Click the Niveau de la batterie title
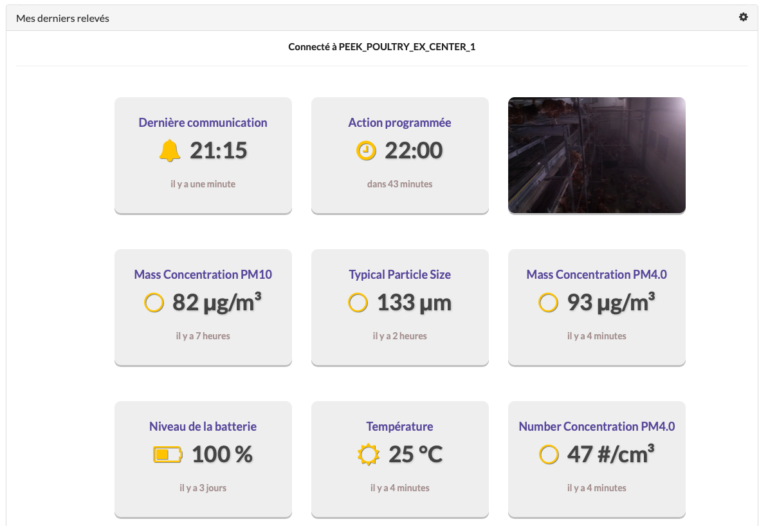Image resolution: width=768 pixels, height=526 pixels. coord(203,426)
